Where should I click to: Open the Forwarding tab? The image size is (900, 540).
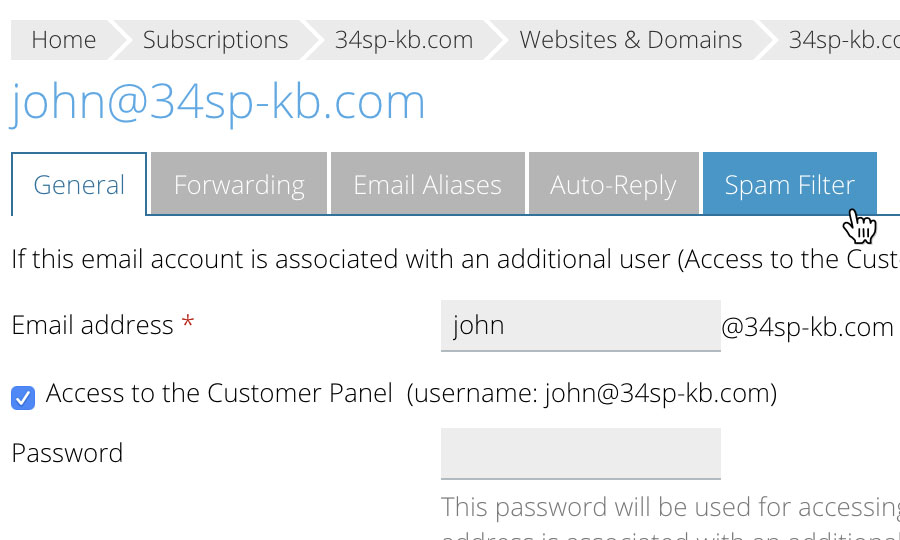(239, 185)
